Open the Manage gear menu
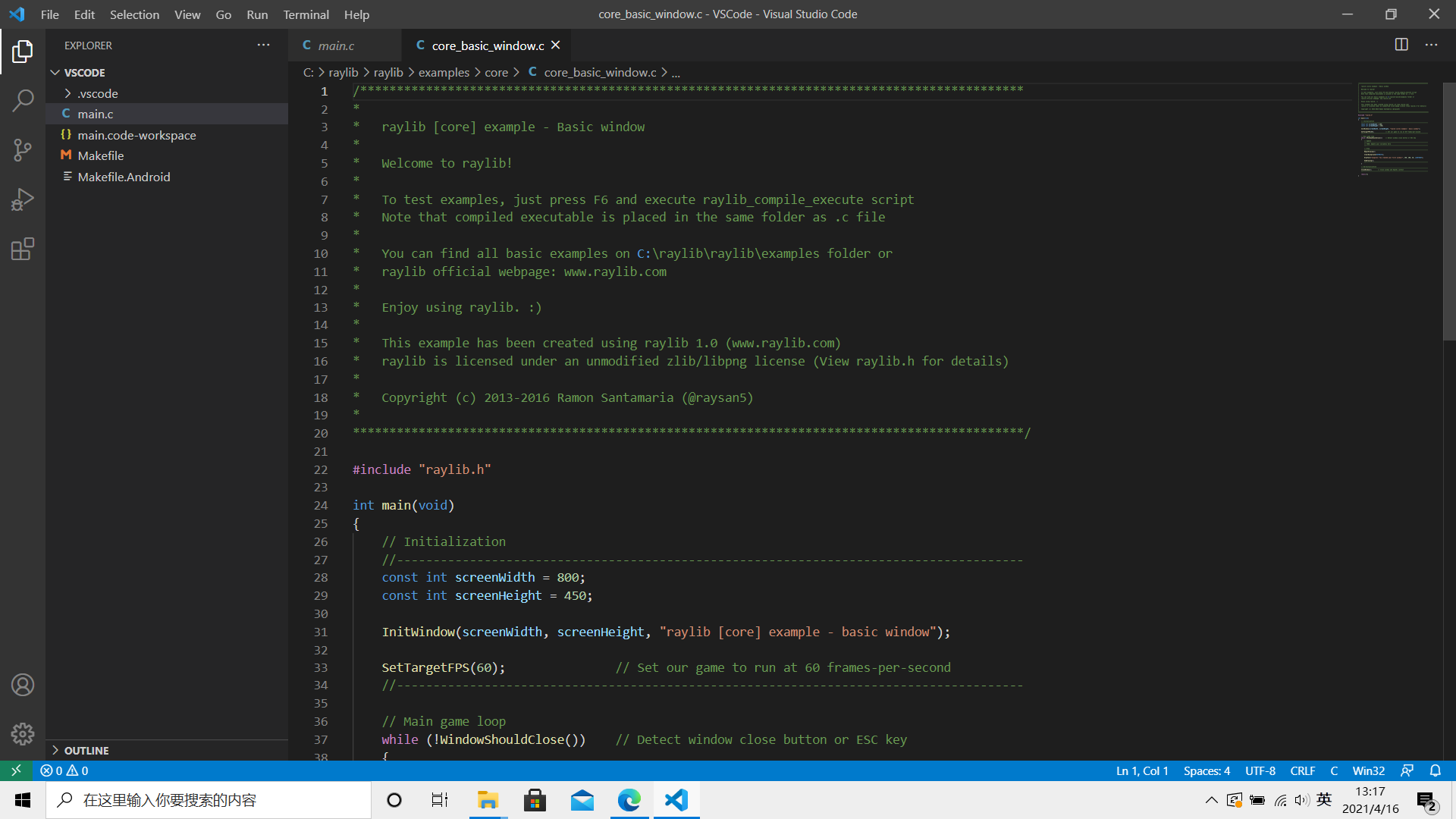Image resolution: width=1456 pixels, height=819 pixels. pyautogui.click(x=23, y=733)
